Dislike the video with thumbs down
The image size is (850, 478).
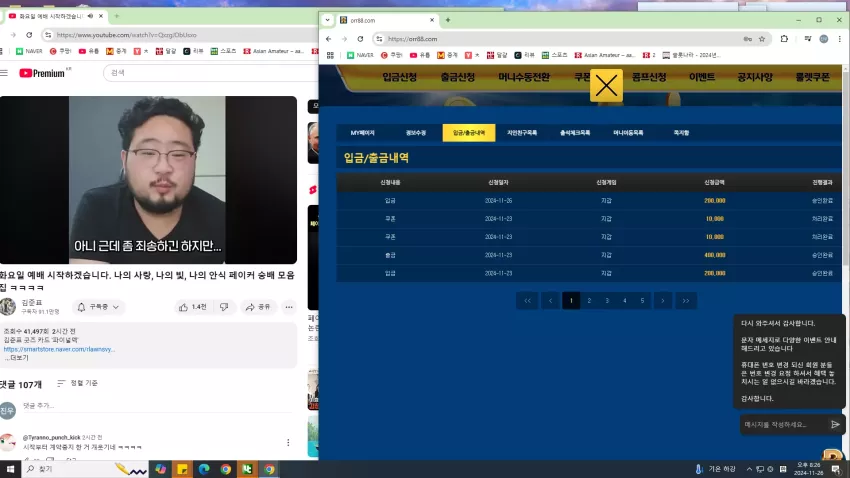click(224, 307)
